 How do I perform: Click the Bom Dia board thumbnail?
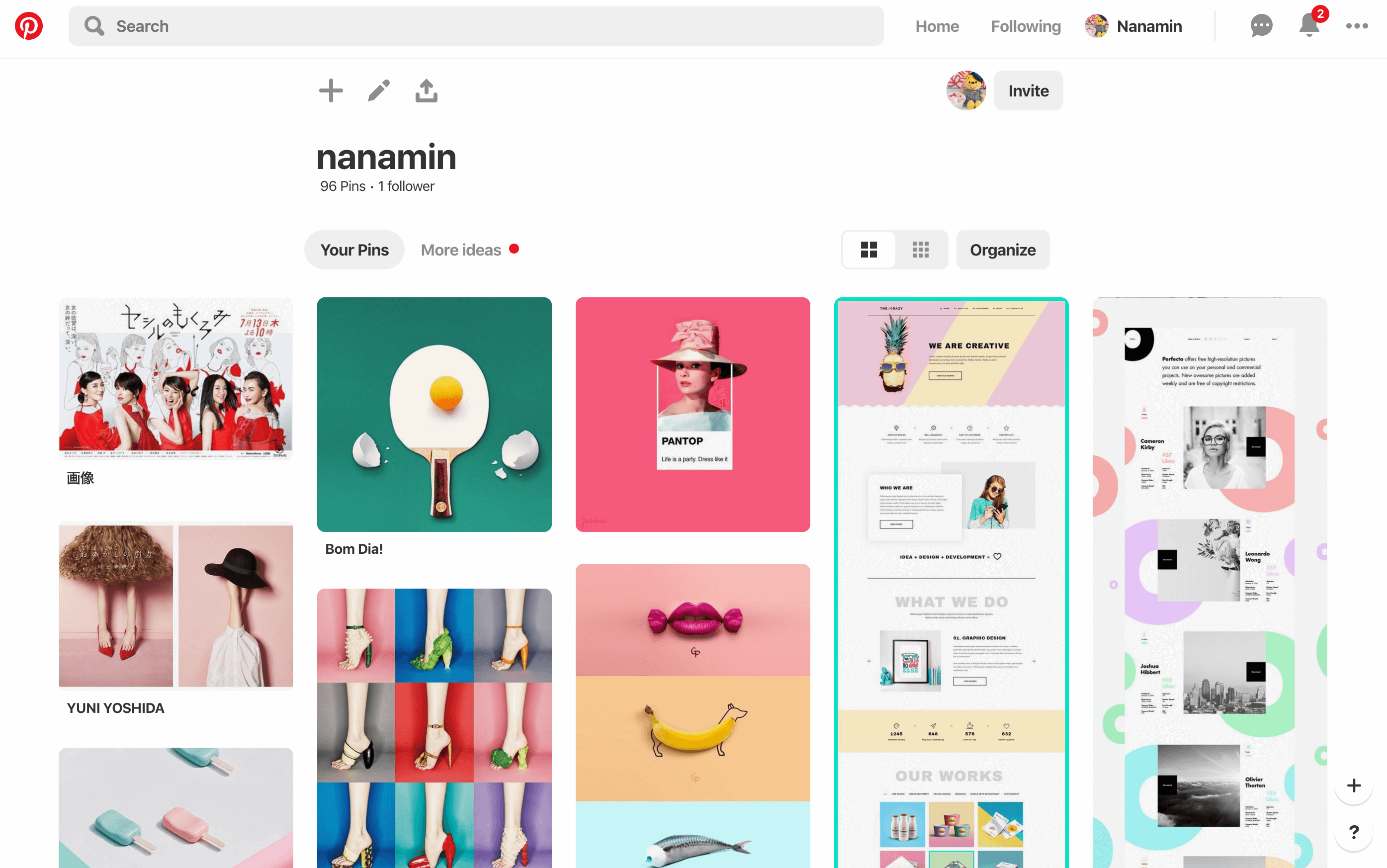434,414
